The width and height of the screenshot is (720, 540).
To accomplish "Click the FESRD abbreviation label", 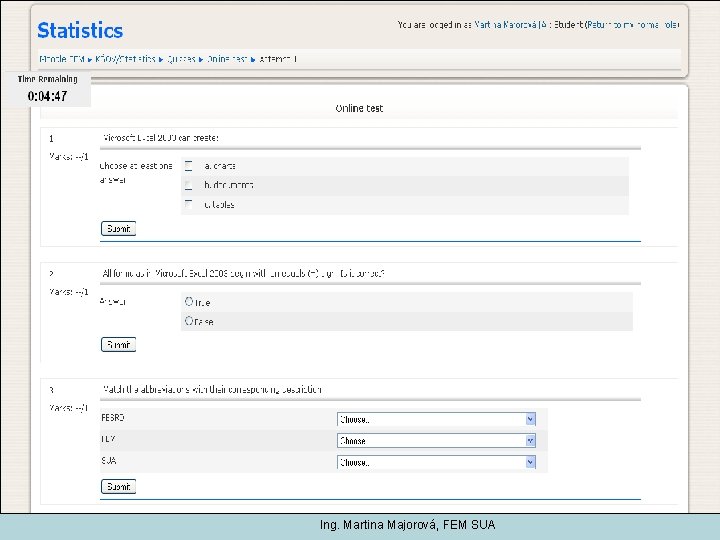I will (x=112, y=418).
